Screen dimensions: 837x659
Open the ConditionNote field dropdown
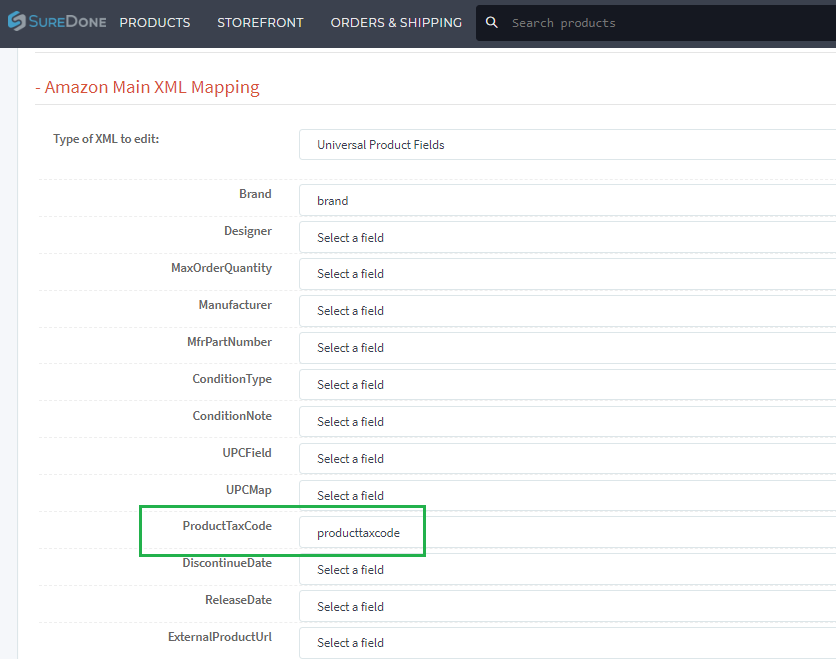click(568, 422)
